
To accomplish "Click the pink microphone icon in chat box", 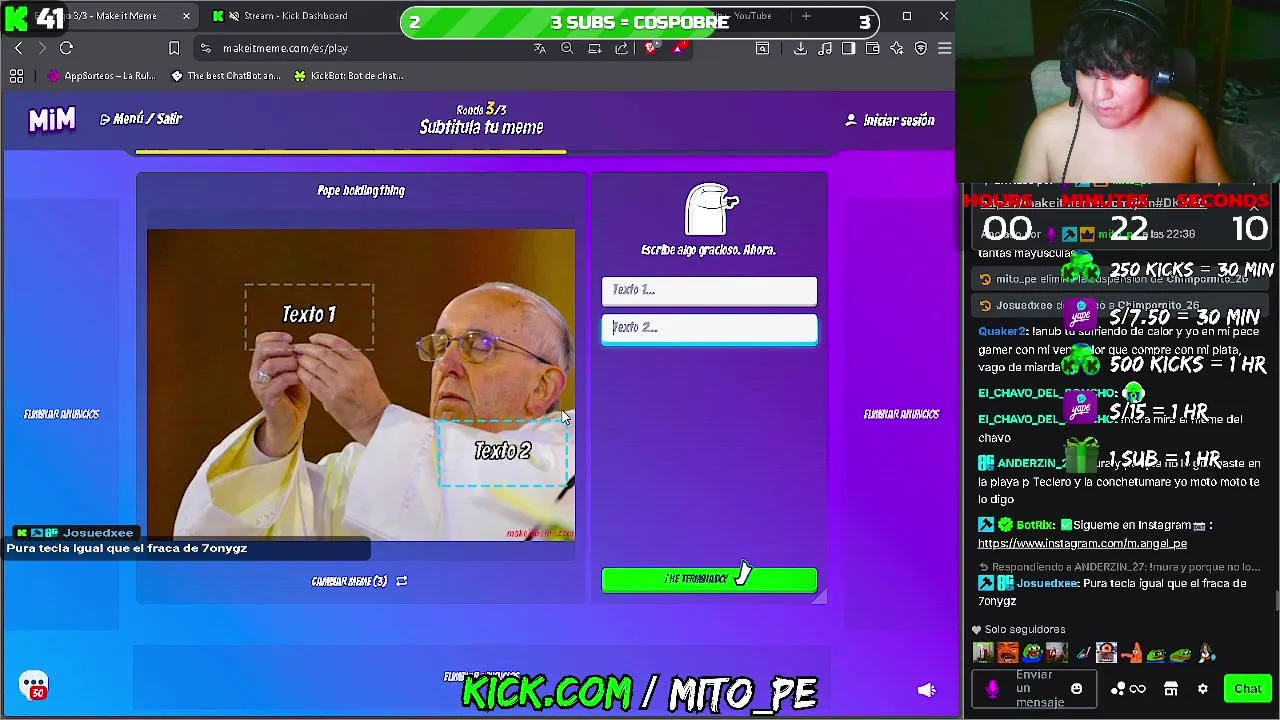I will click(992, 689).
